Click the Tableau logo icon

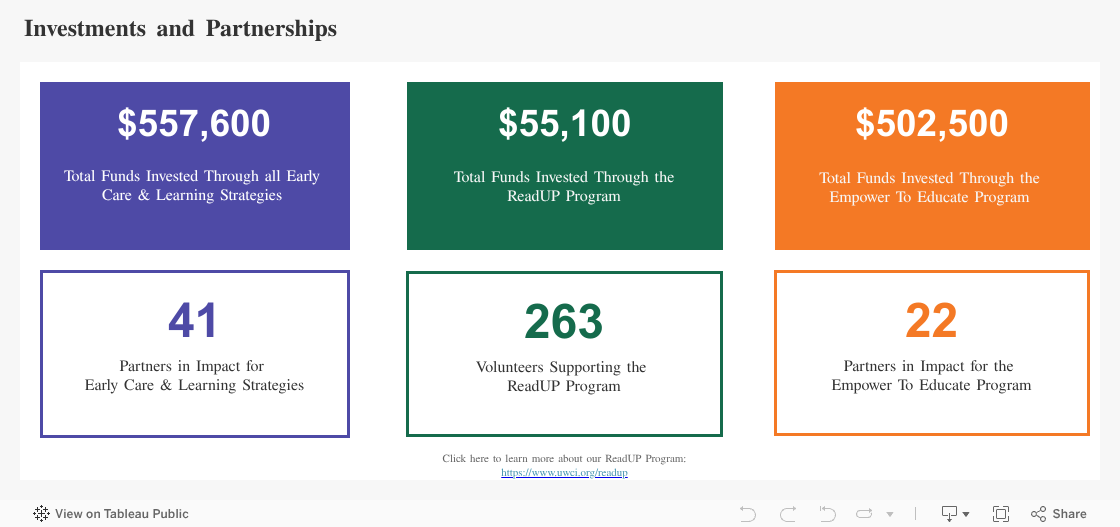point(41,514)
